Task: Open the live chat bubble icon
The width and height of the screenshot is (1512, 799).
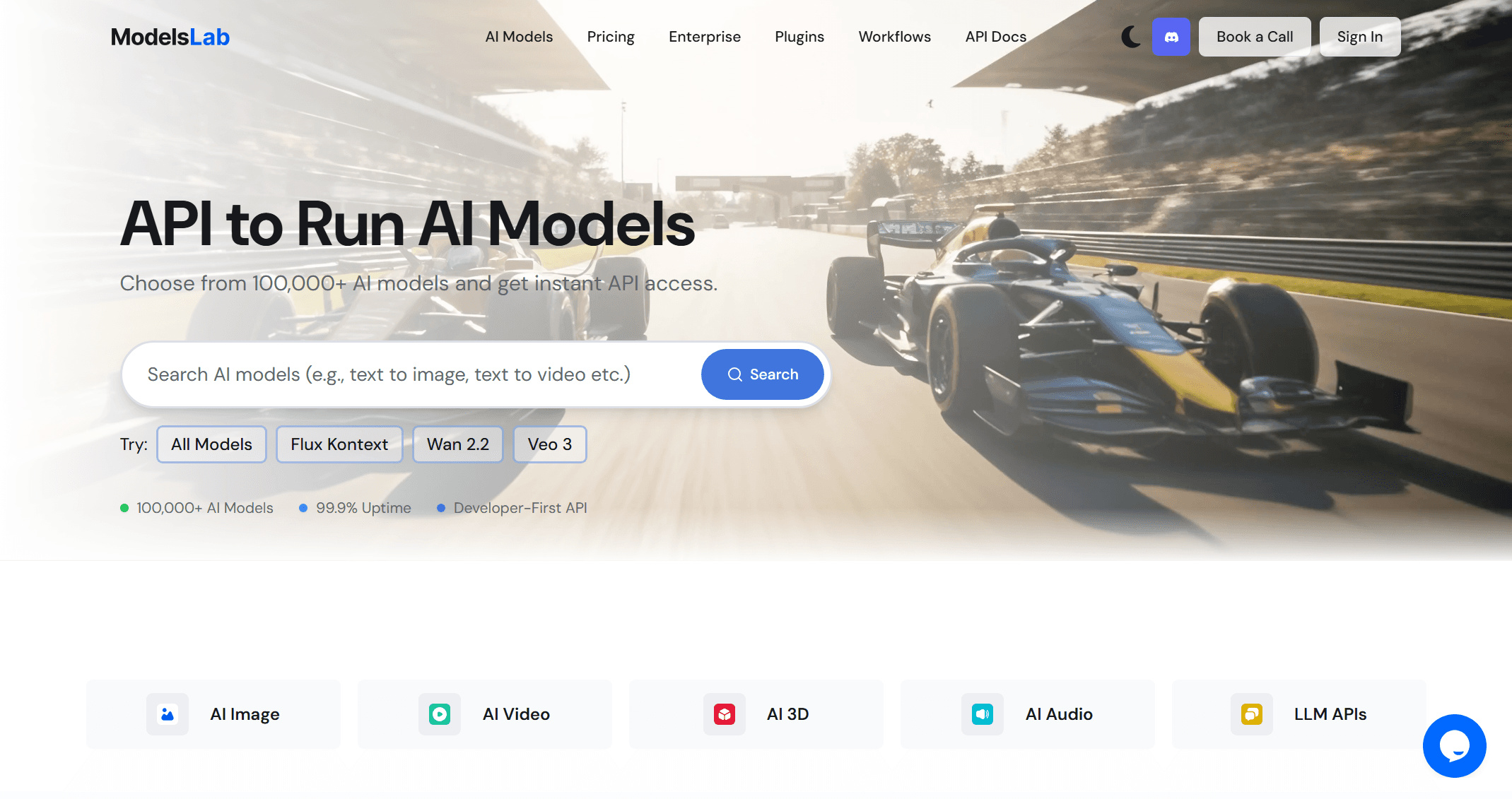Action: pos(1455,746)
